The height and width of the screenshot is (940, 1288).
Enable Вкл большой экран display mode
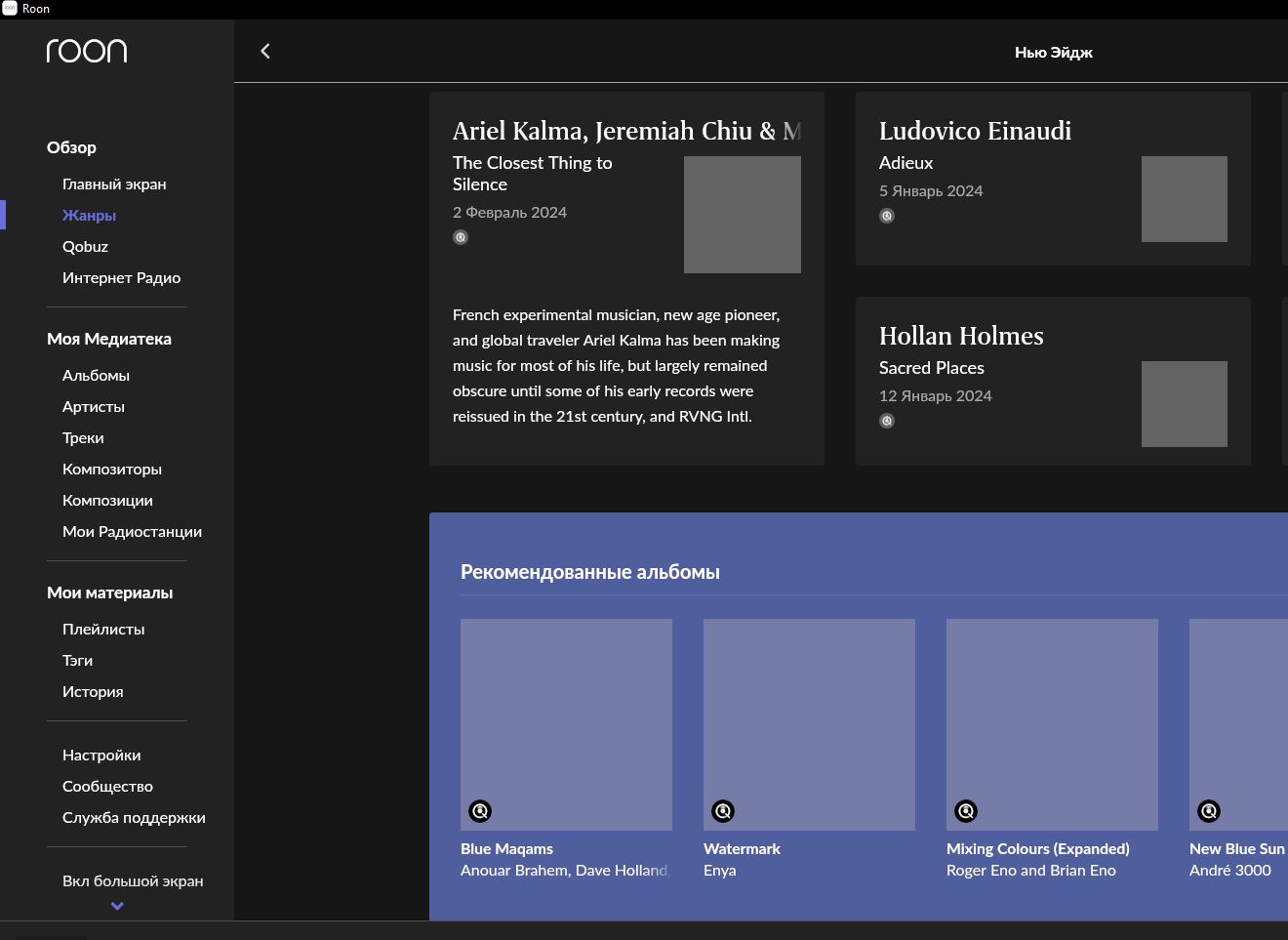pyautogui.click(x=133, y=880)
